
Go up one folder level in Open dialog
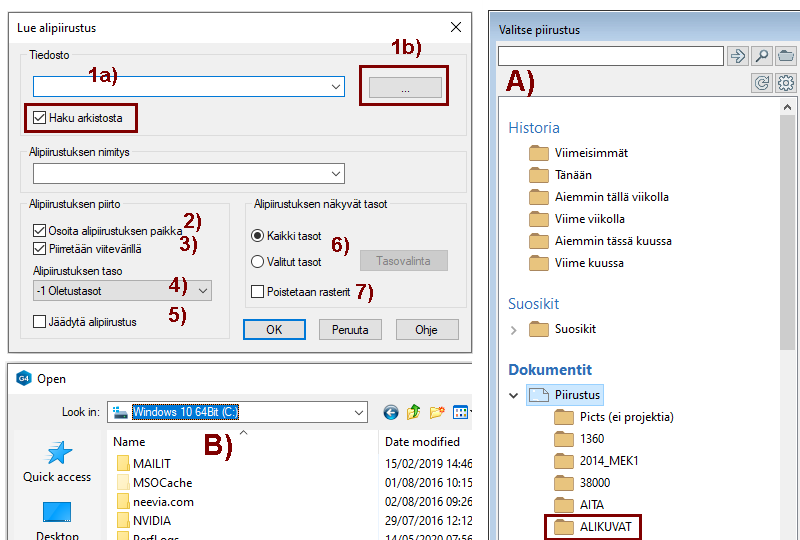click(413, 412)
